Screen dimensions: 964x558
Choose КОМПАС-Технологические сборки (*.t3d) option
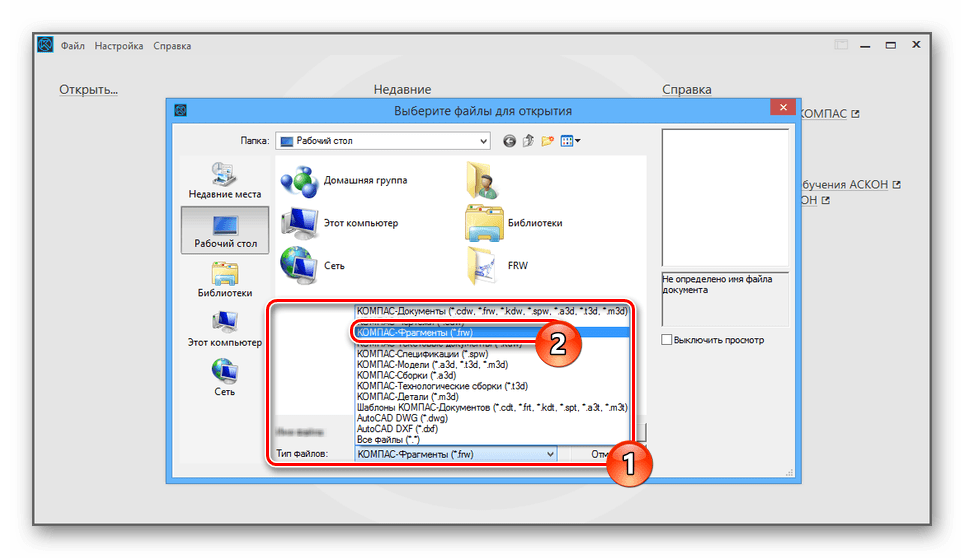click(x=492, y=386)
